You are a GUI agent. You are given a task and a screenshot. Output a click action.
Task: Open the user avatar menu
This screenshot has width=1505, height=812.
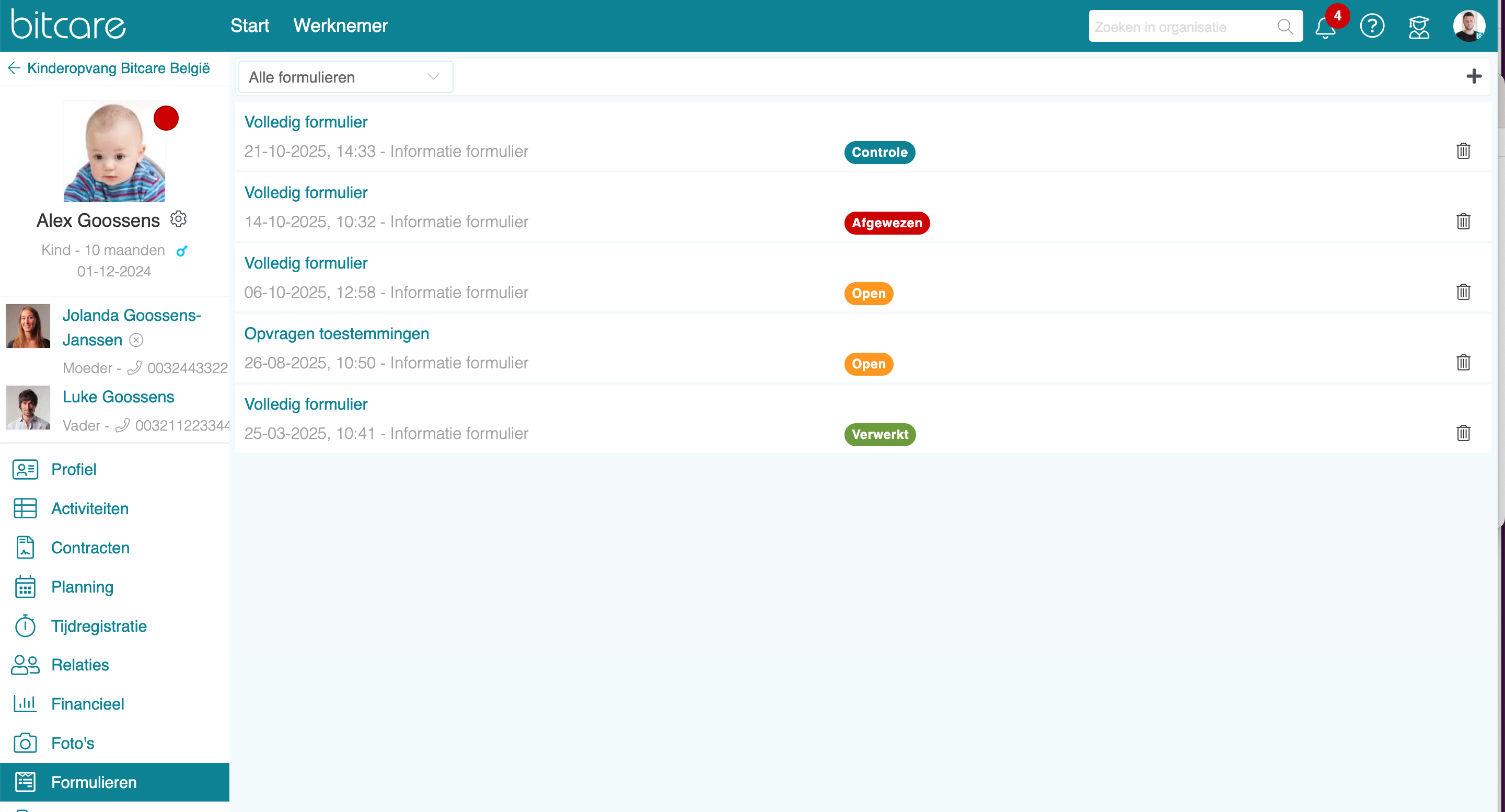point(1469,26)
